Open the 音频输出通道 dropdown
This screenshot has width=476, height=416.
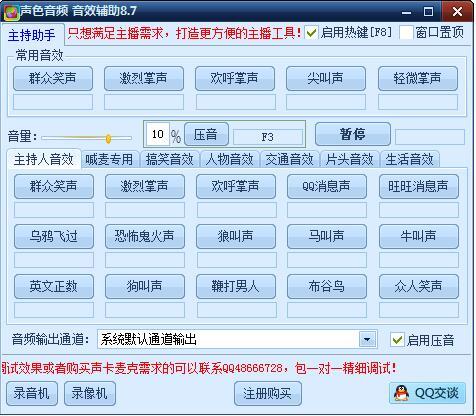367,340
